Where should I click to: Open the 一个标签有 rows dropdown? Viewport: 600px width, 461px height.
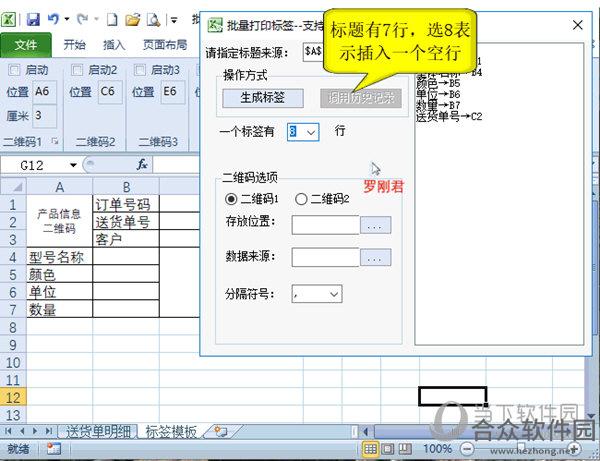coord(311,132)
